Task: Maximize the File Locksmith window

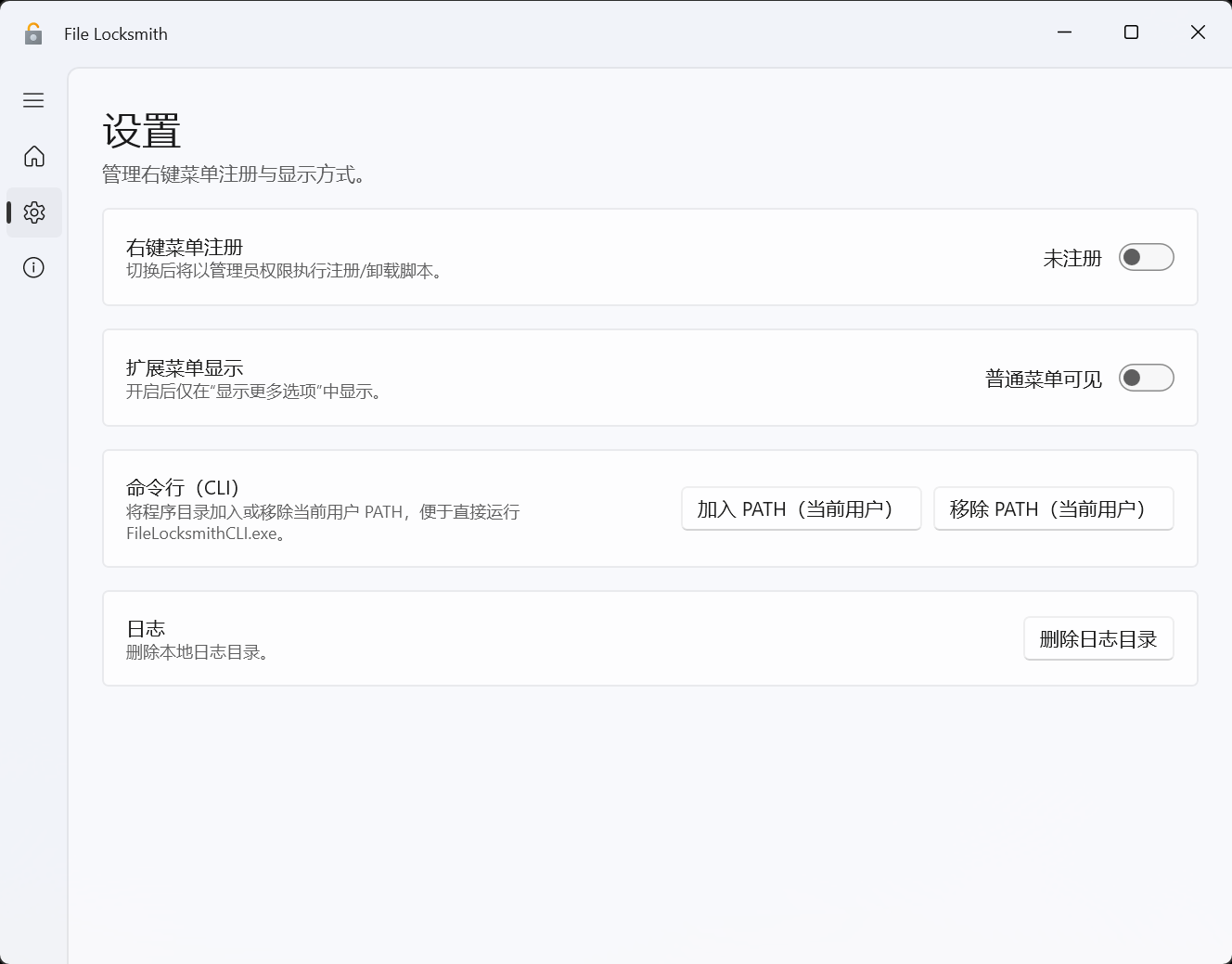Action: (x=1131, y=32)
